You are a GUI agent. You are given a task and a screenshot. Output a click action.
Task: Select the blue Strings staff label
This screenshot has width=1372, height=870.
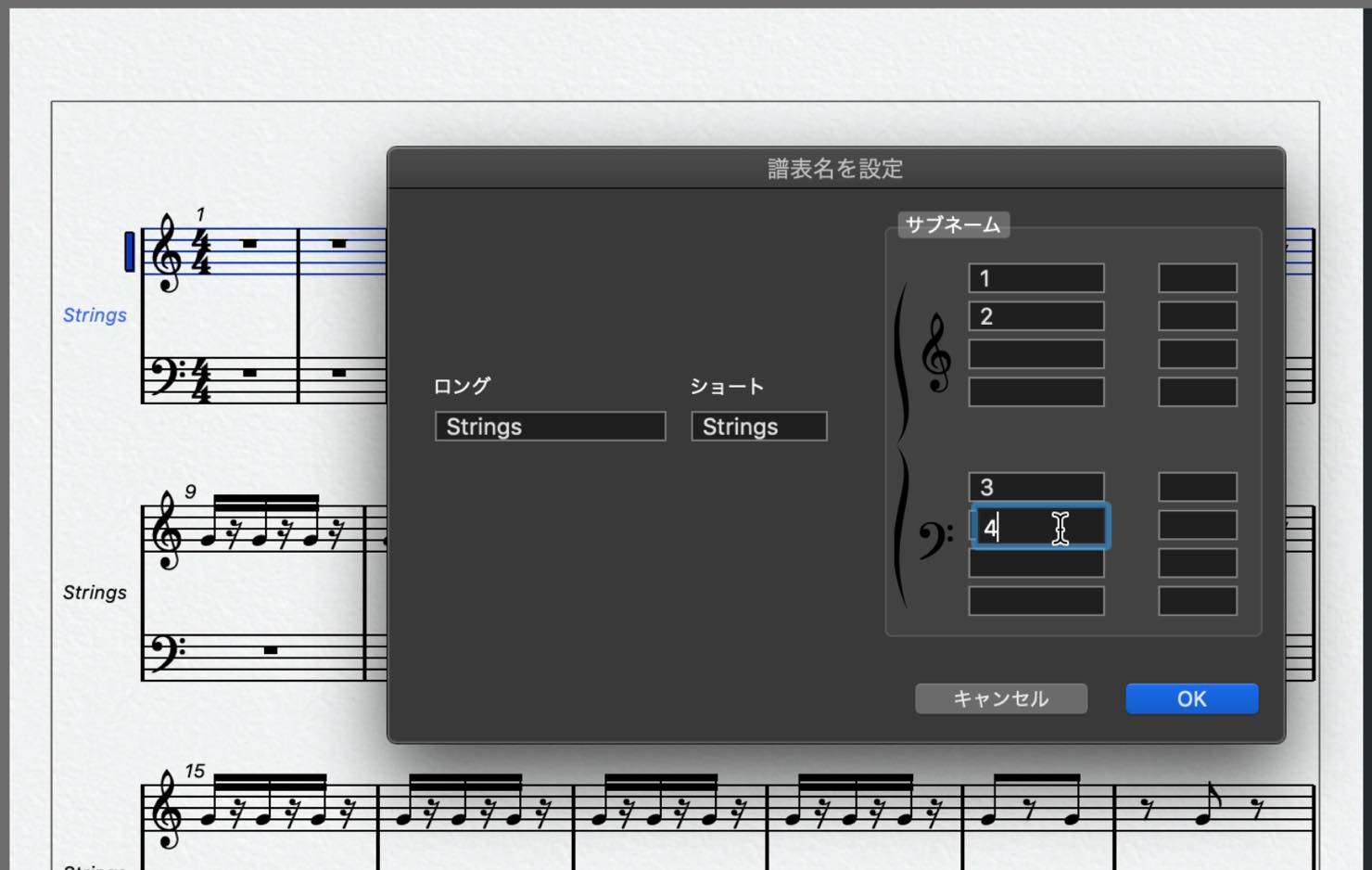coord(95,315)
